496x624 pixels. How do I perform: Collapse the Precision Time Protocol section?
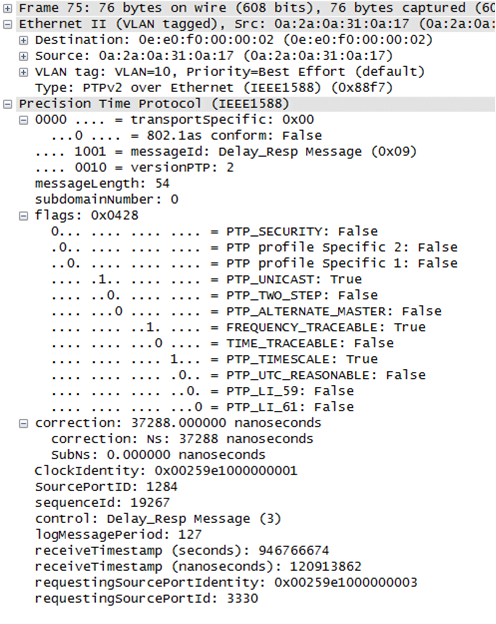(7, 104)
